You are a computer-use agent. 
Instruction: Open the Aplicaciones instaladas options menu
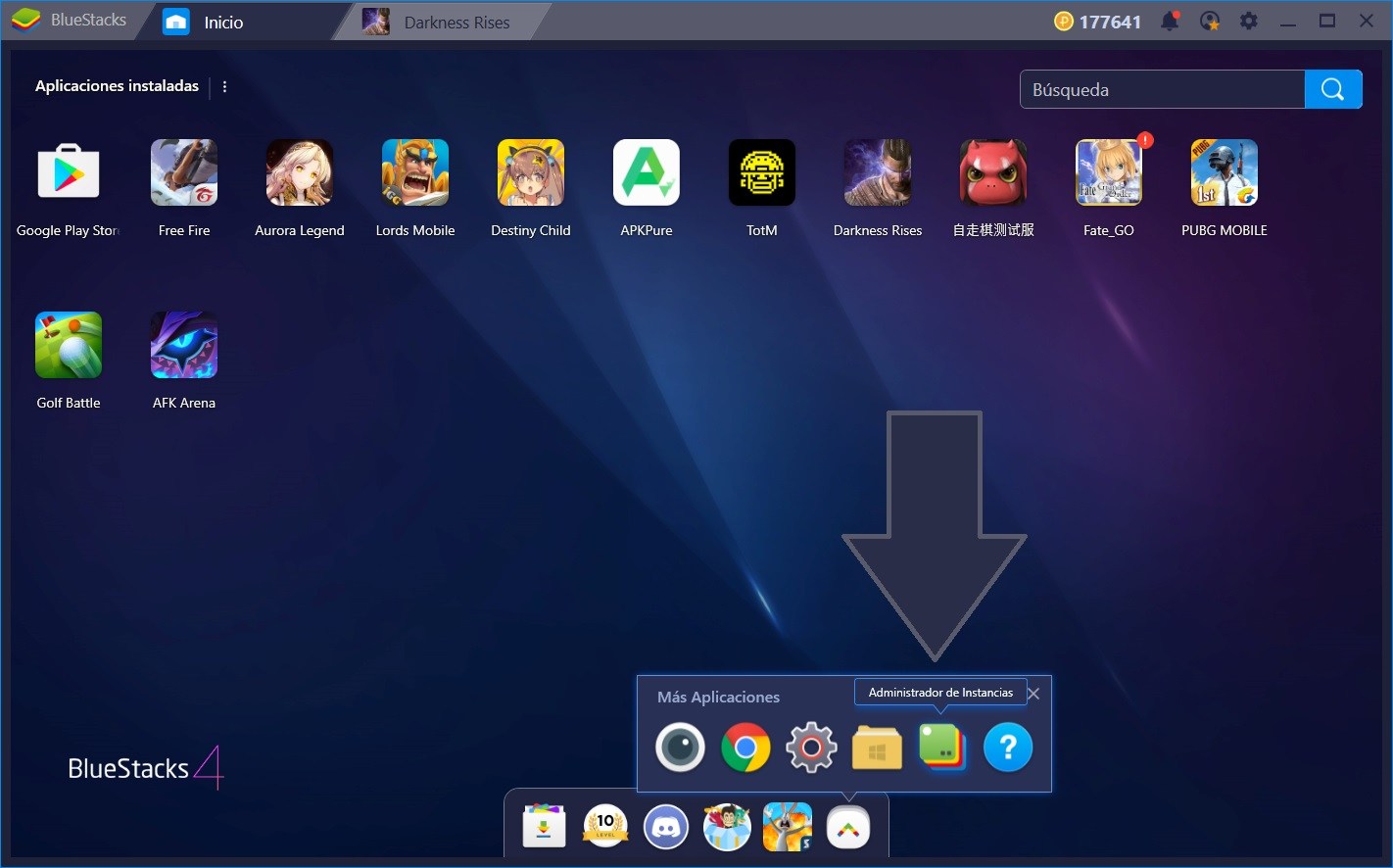[224, 86]
